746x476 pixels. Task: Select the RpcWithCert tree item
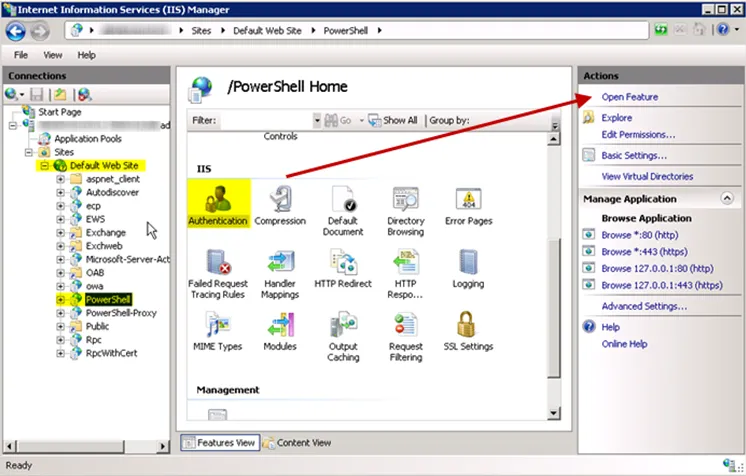pos(111,354)
